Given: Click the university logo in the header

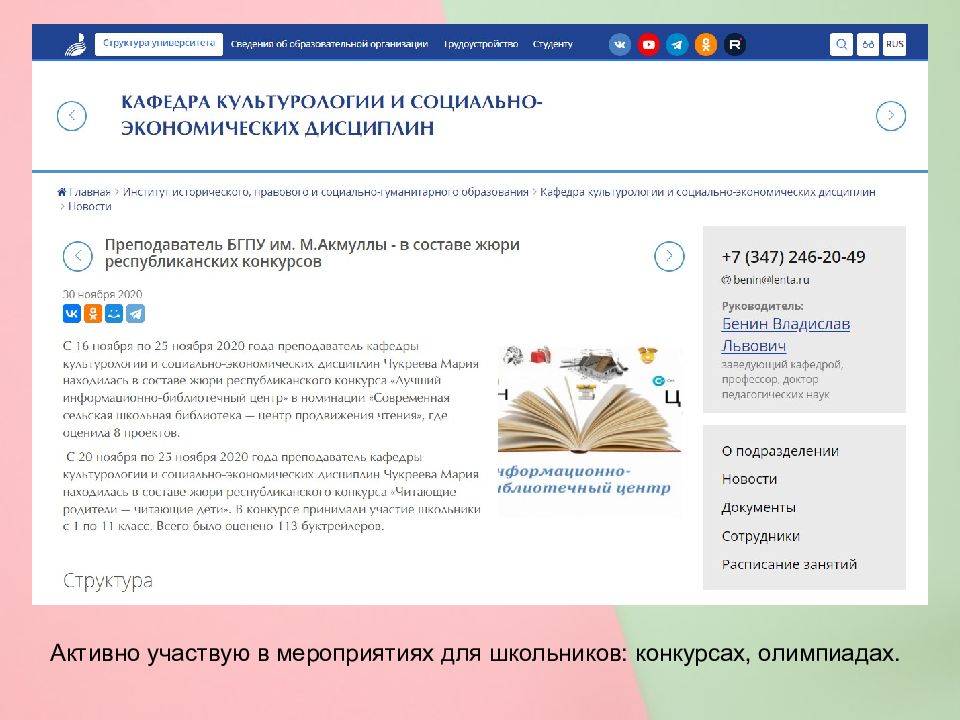Looking at the screenshot, I should 77,44.
